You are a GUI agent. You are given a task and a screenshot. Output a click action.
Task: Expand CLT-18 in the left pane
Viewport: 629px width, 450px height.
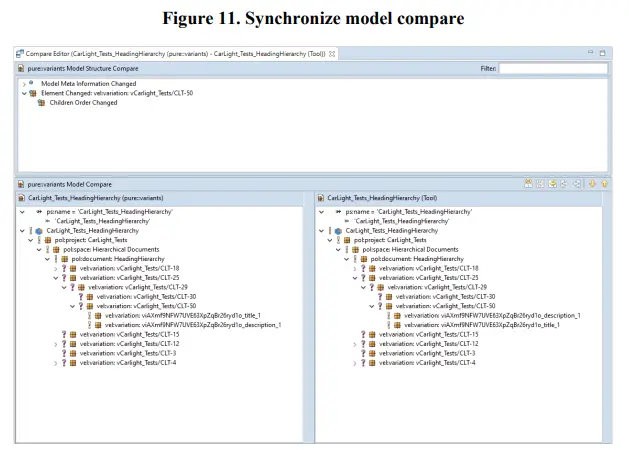(x=56, y=269)
